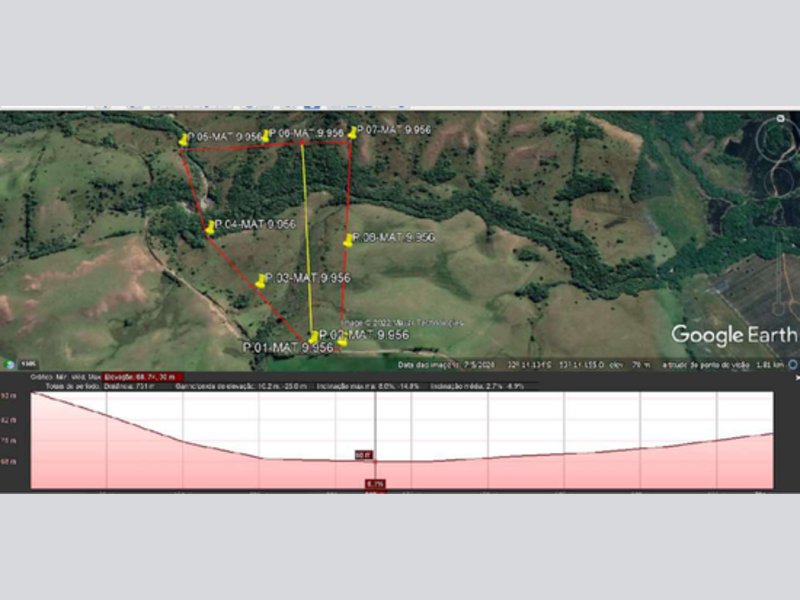800x600 pixels.
Task: Click the P.02-MAT 9.956 label
Action: 364,335
